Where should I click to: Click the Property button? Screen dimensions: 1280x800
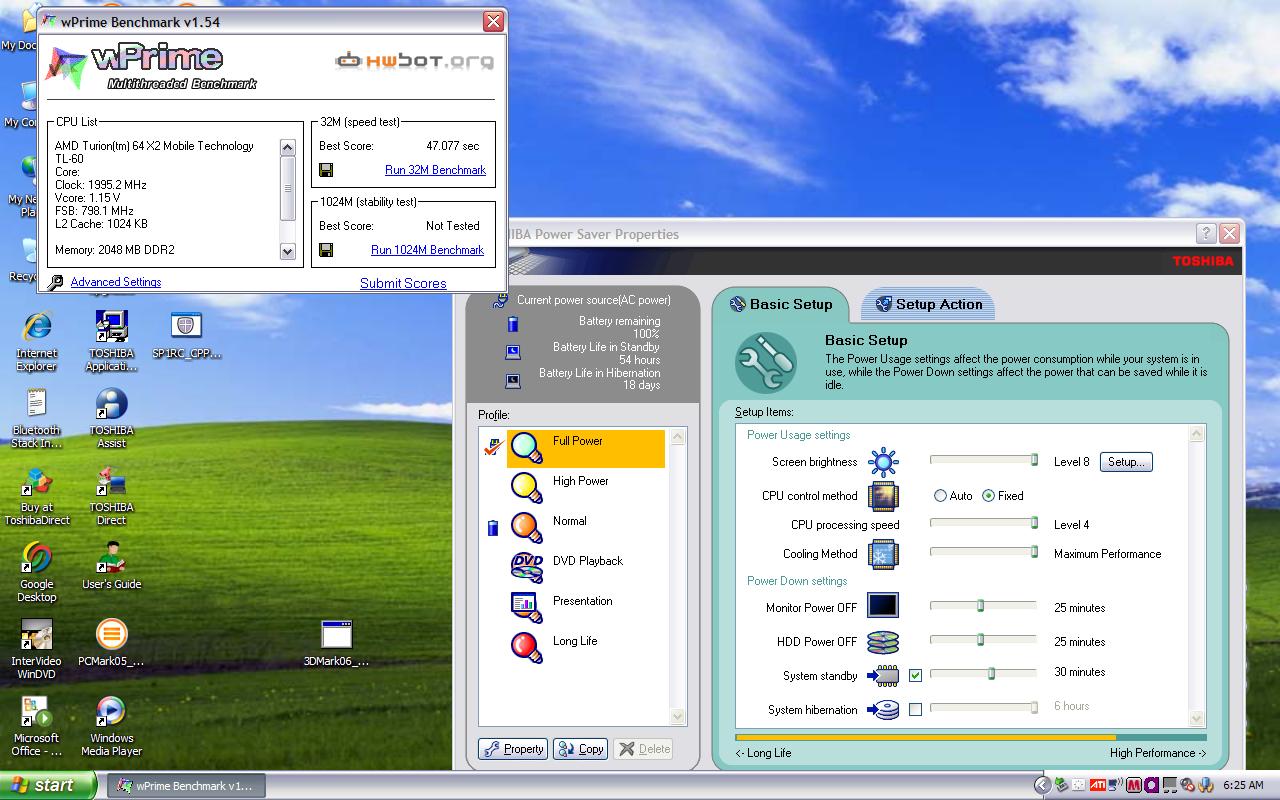(513, 749)
